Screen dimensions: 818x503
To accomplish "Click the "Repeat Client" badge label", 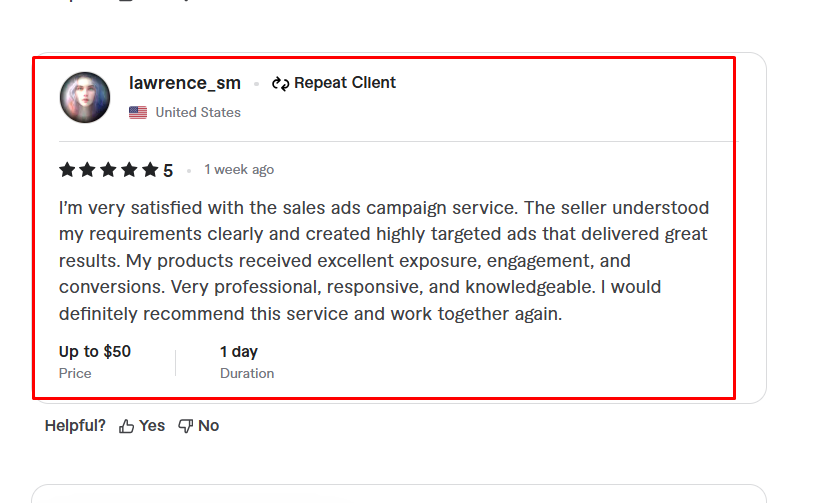I will pyautogui.click(x=345, y=83).
